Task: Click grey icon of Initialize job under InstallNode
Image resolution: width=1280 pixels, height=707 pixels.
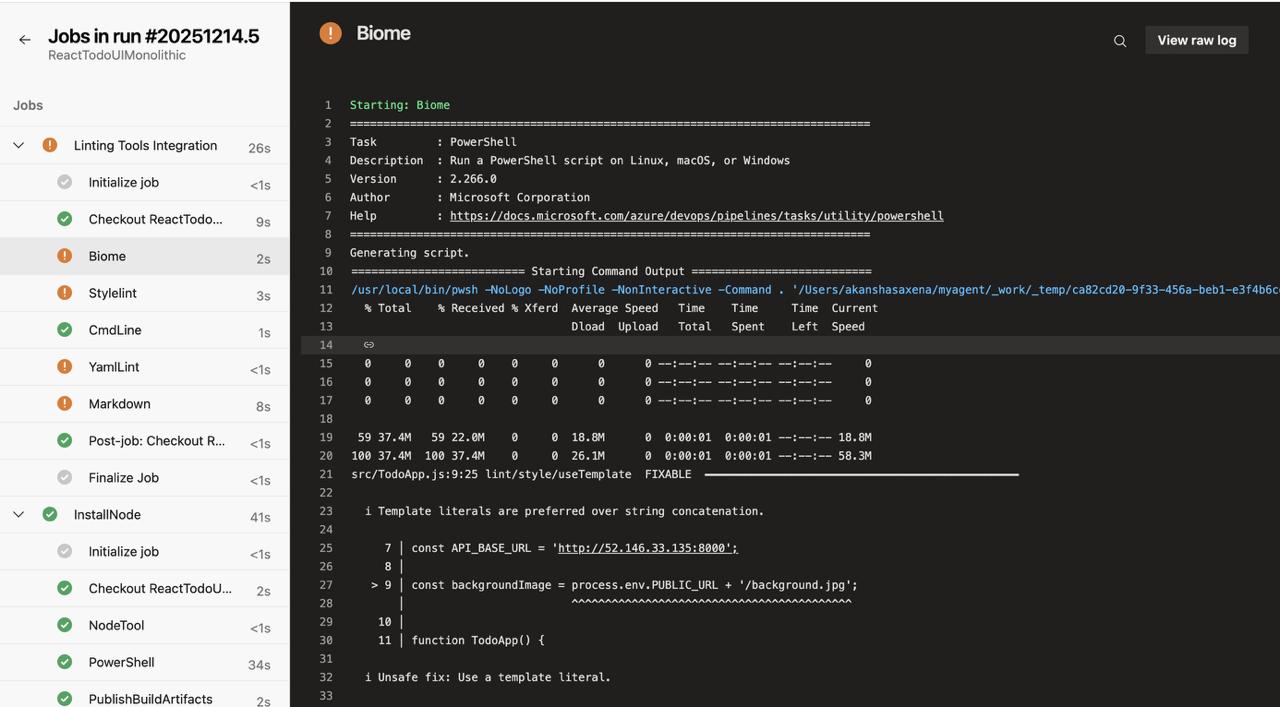Action: pyautogui.click(x=65, y=551)
